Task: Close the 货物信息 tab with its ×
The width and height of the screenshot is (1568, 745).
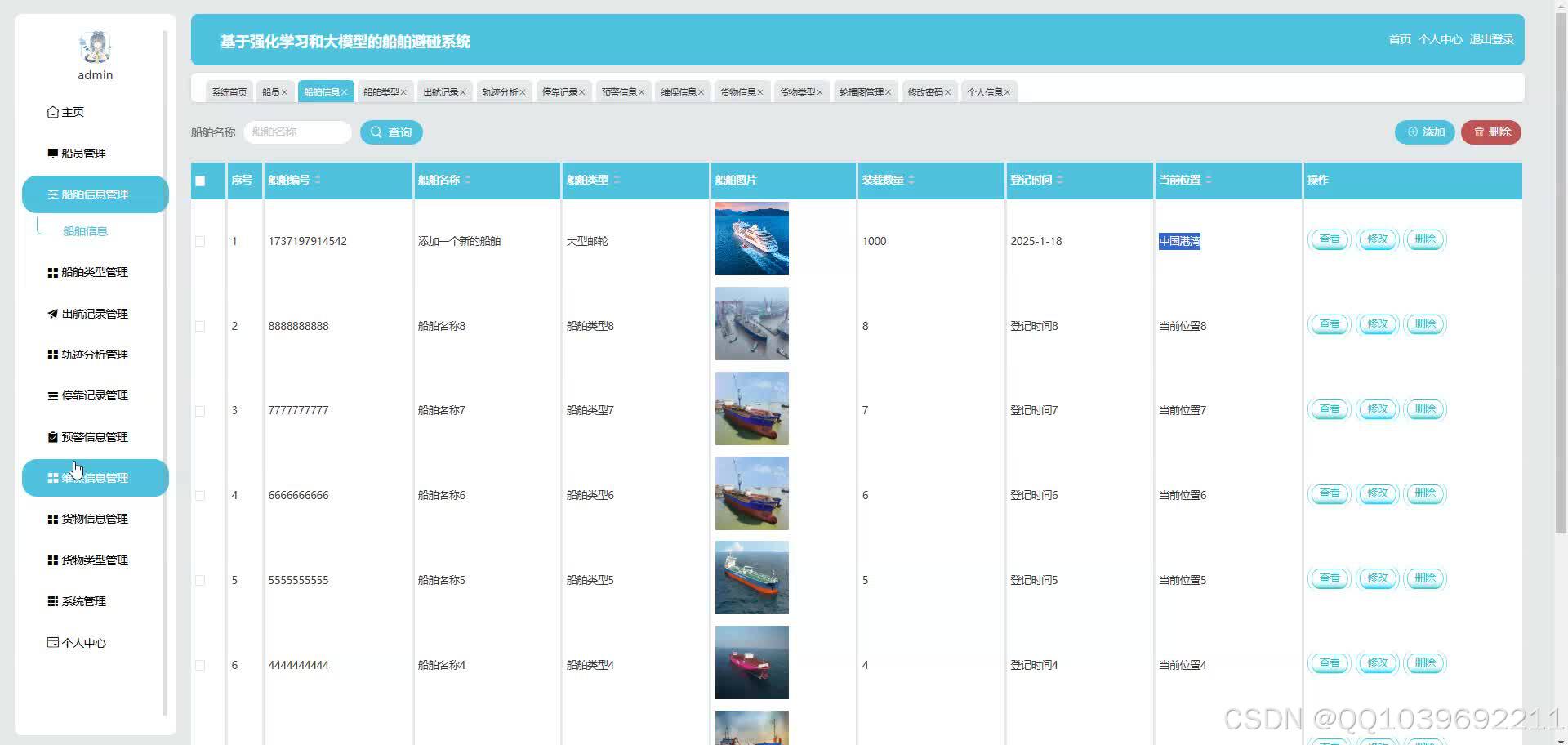Action: pyautogui.click(x=760, y=92)
